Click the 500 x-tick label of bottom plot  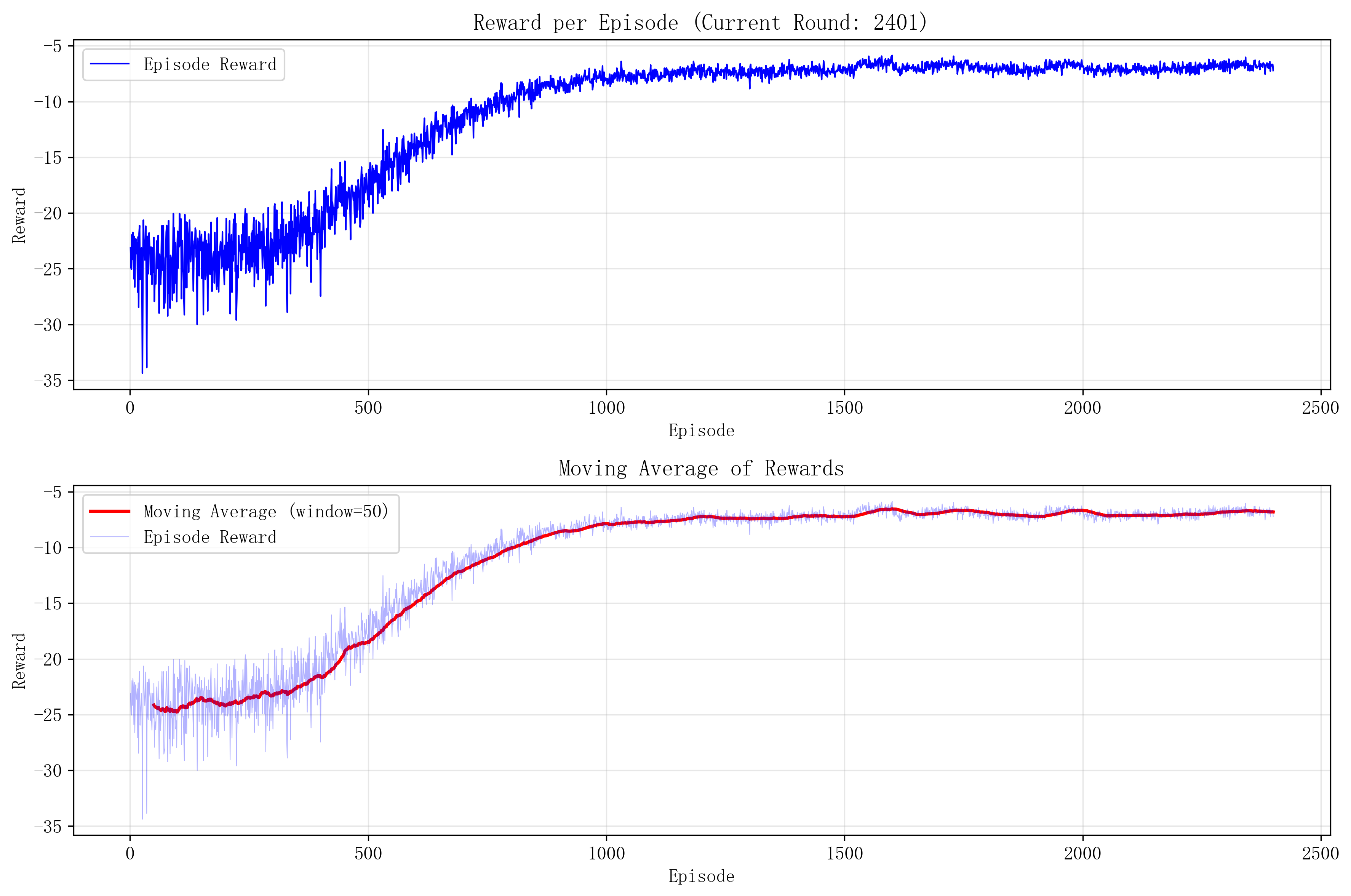point(368,853)
